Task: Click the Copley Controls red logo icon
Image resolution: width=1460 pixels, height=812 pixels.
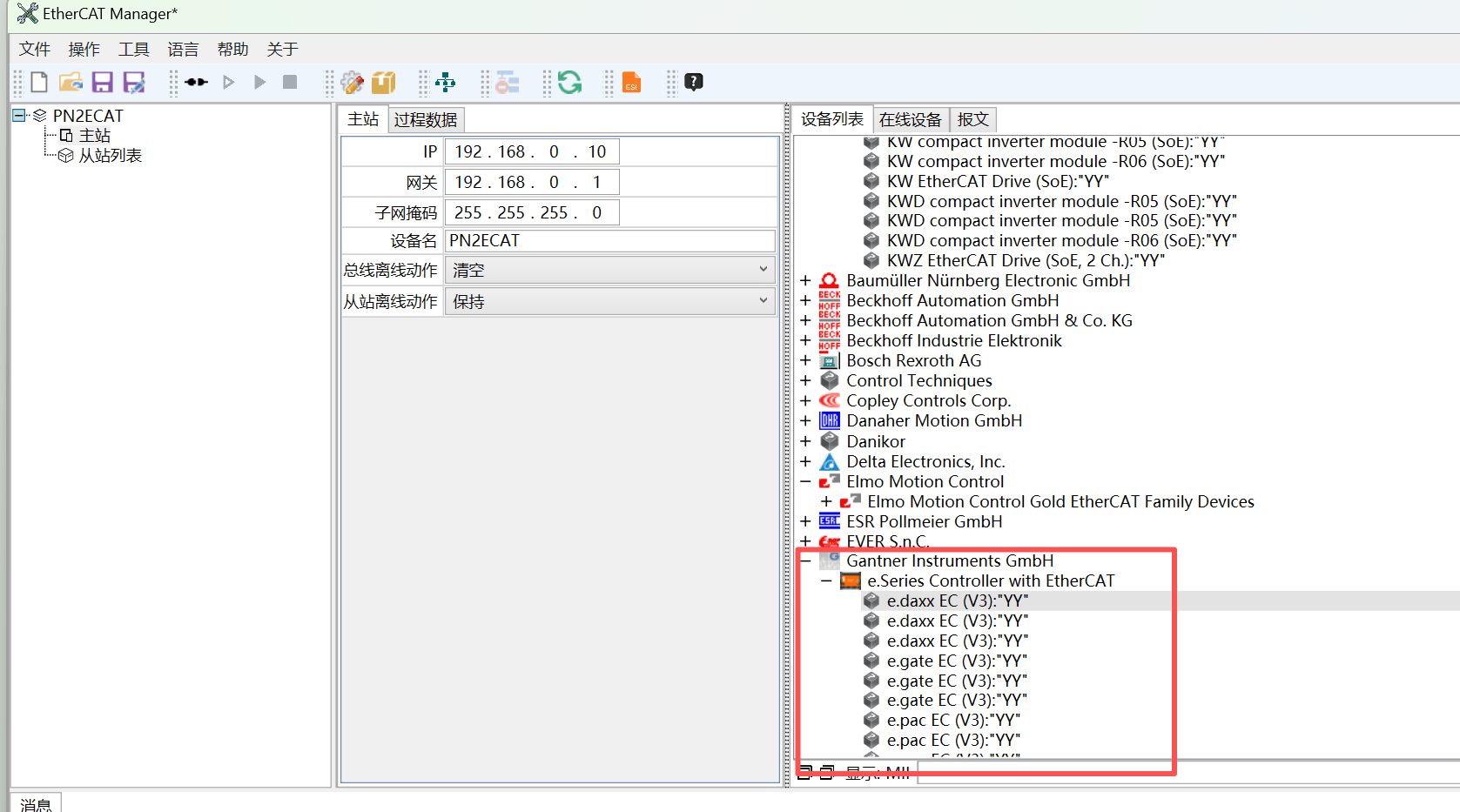Action: [829, 400]
